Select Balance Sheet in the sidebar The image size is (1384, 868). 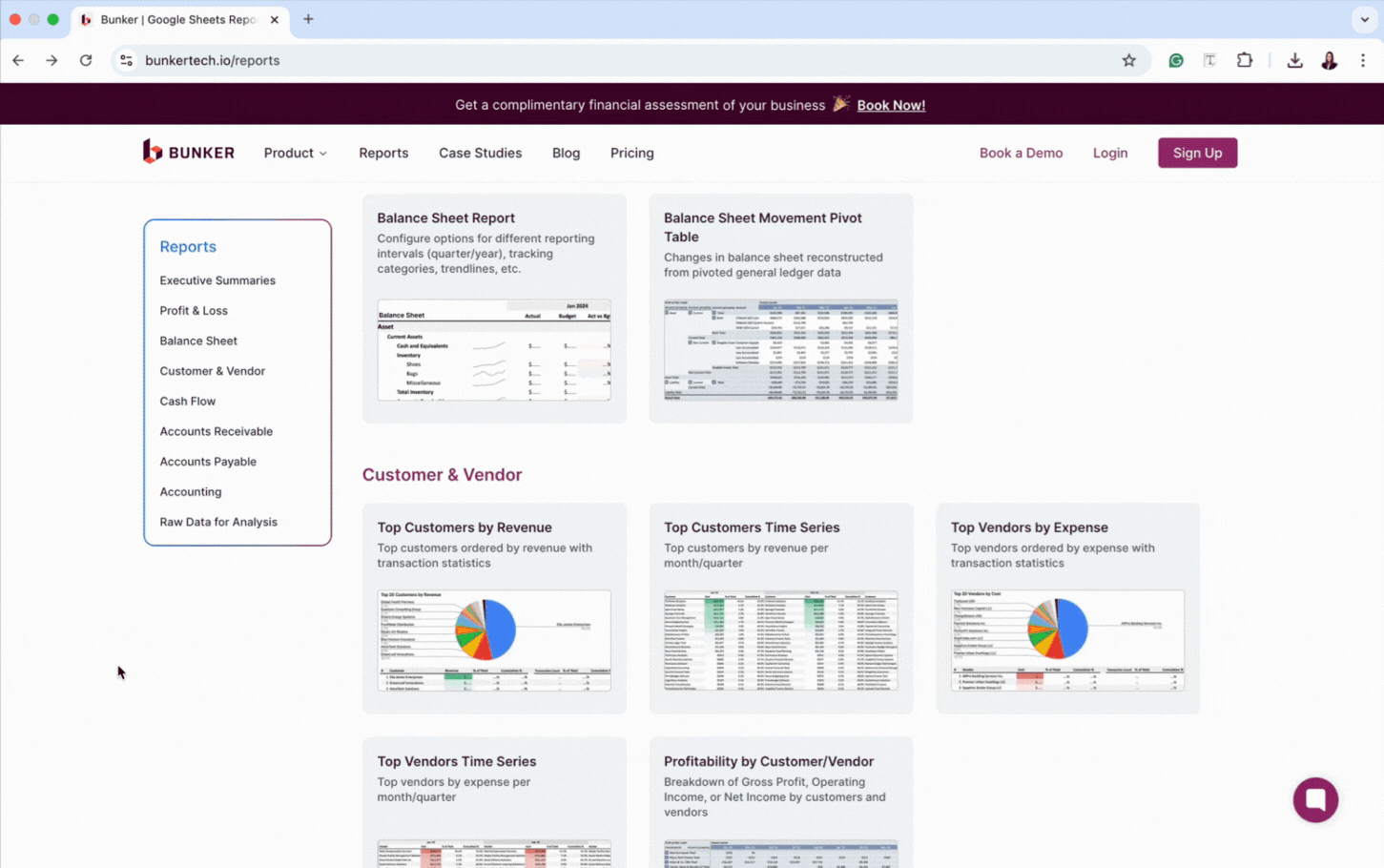[x=198, y=341]
